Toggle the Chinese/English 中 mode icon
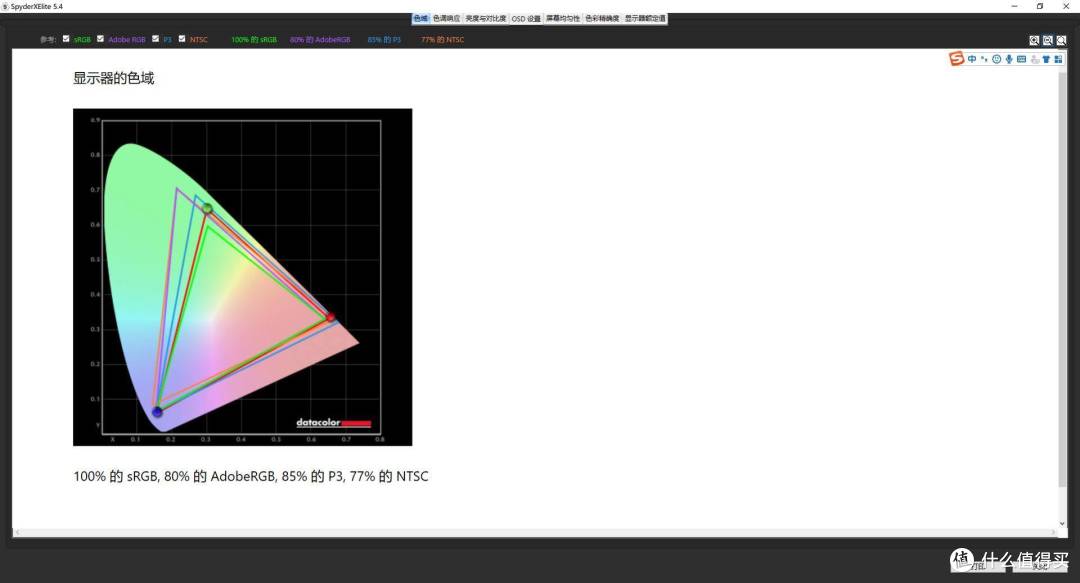Screen dimensions: 1080x583 click(972, 59)
